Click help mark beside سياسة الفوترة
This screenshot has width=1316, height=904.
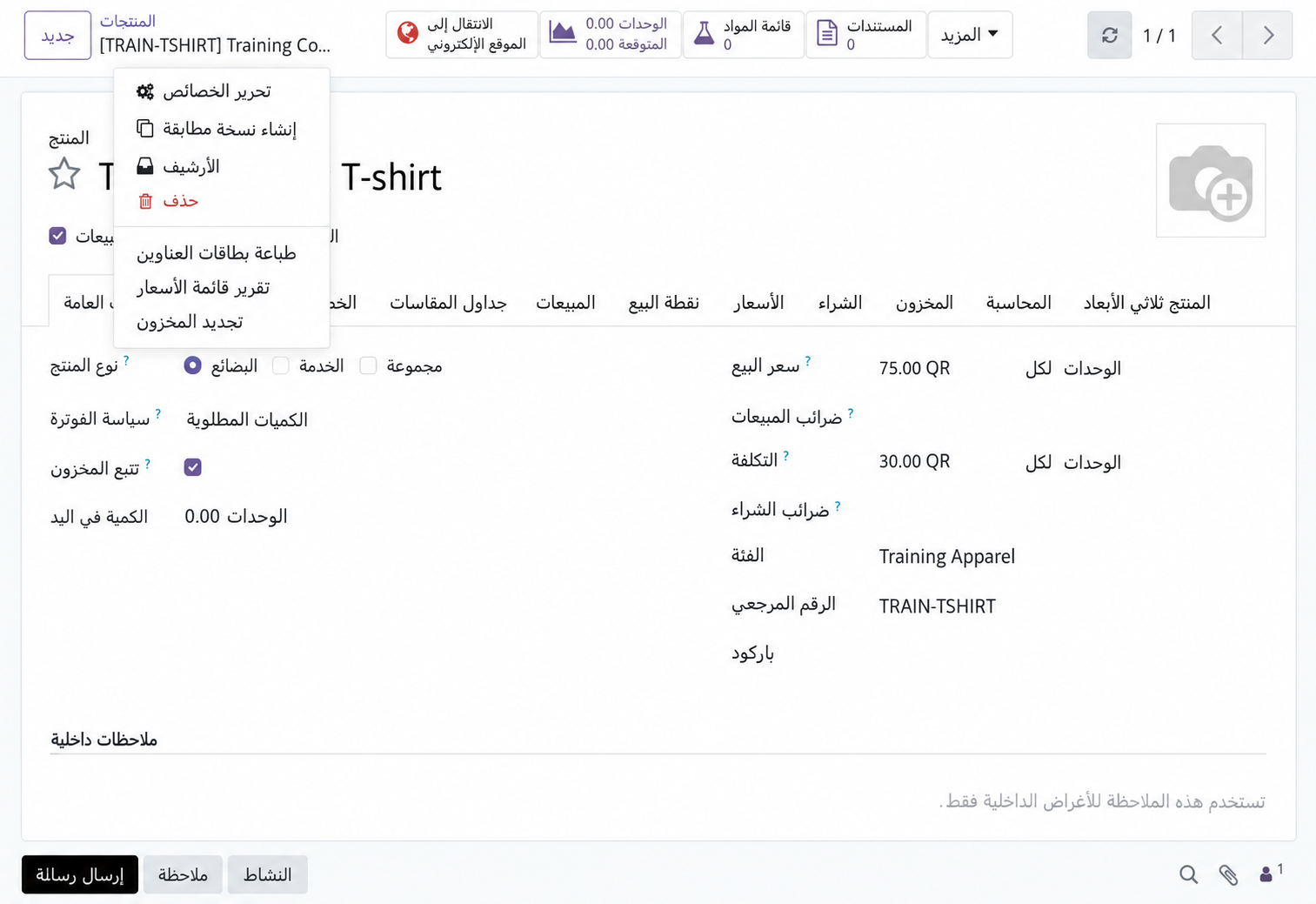(x=158, y=414)
